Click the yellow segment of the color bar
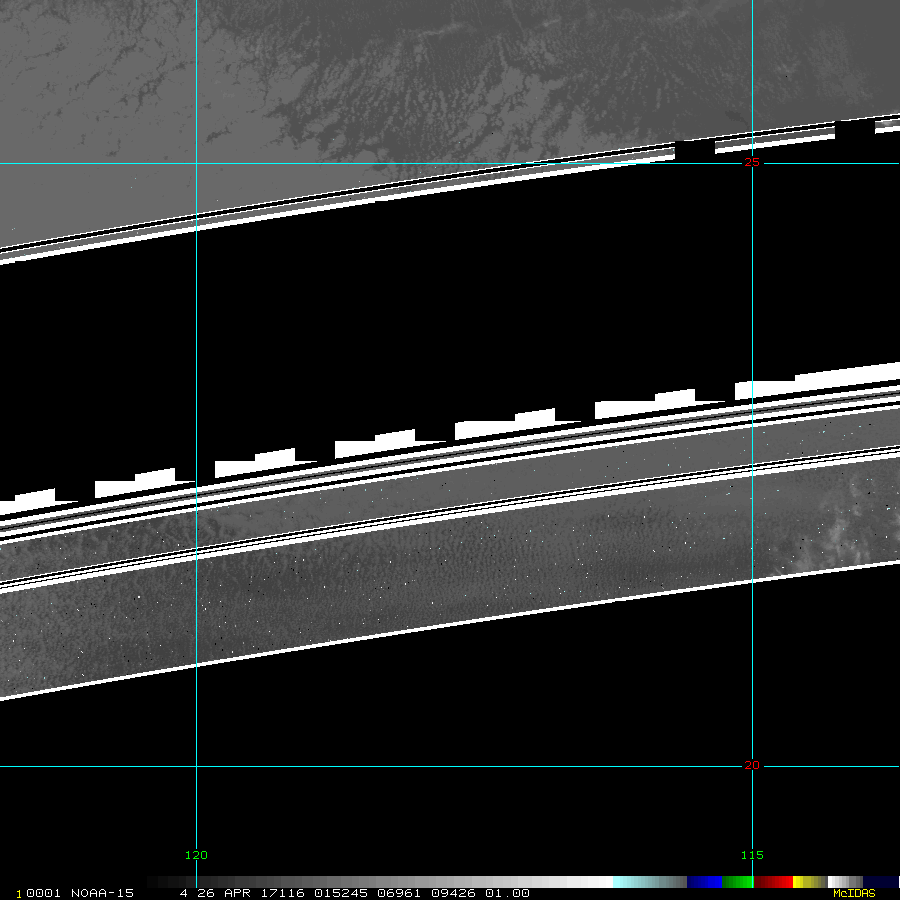This screenshot has height=900, width=900. [x=806, y=882]
